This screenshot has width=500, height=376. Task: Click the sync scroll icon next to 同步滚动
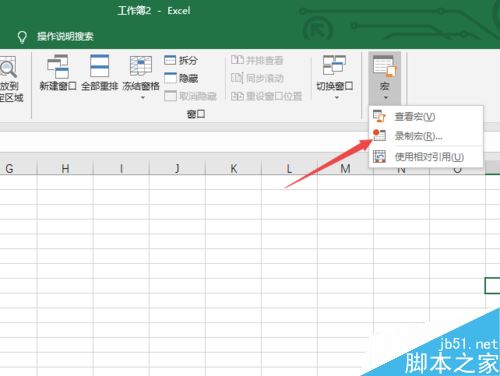point(237,78)
